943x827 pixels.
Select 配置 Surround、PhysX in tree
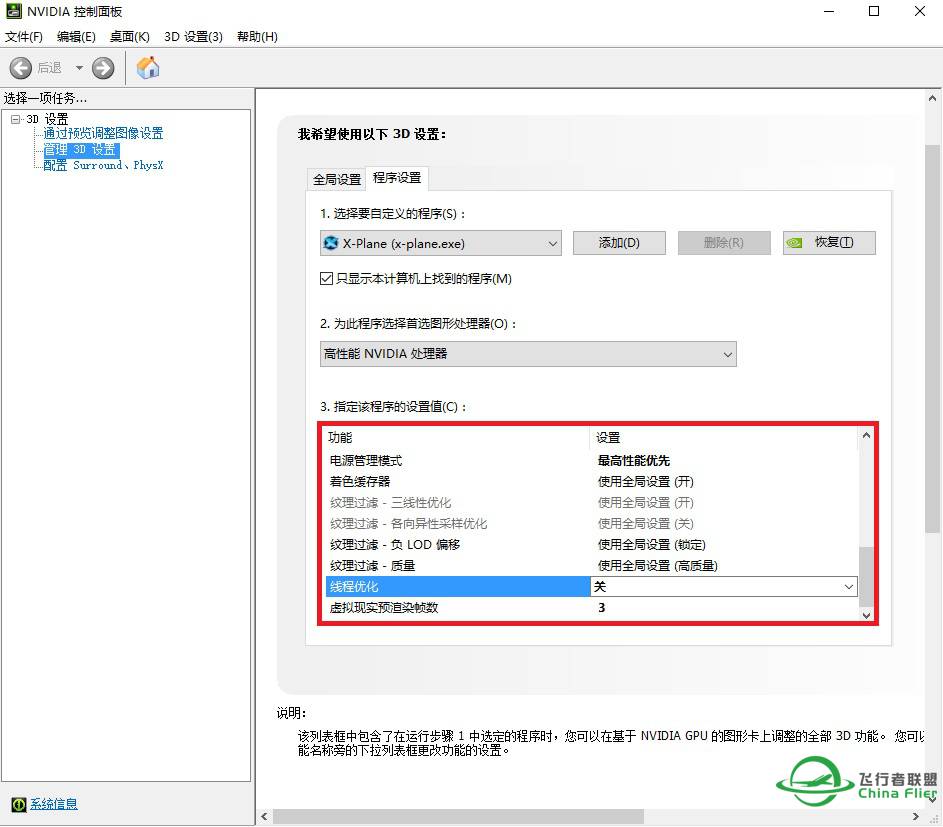pos(103,165)
